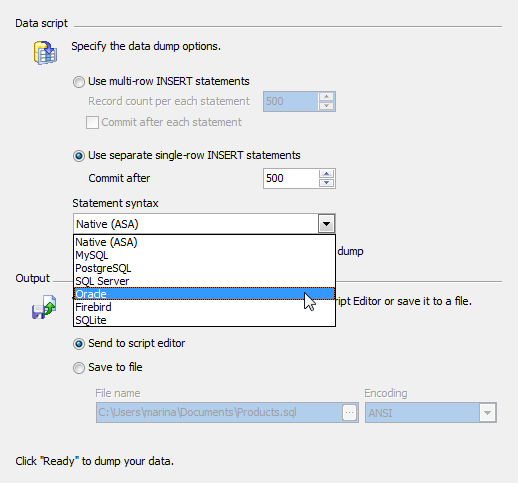Choose SQL Server in the syntax list
The width and height of the screenshot is (518, 483).
[x=204, y=281]
